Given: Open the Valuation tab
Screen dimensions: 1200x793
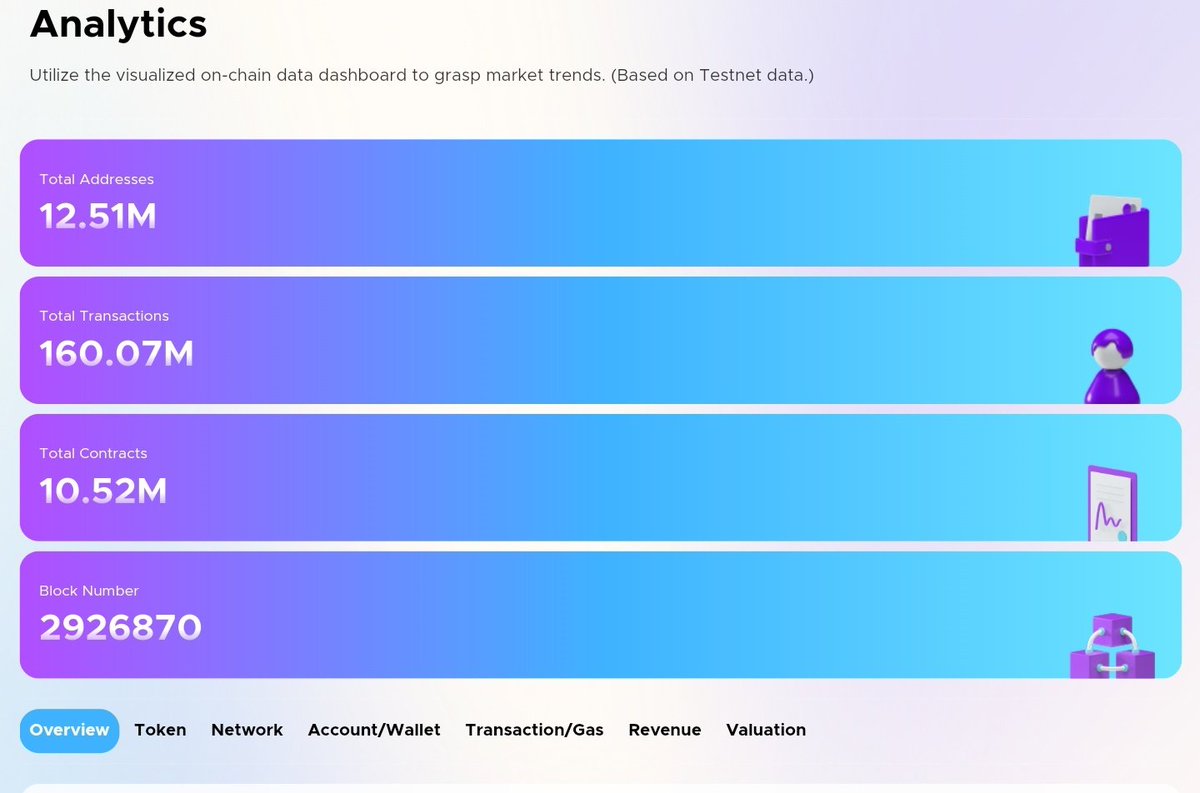Looking at the screenshot, I should [766, 730].
